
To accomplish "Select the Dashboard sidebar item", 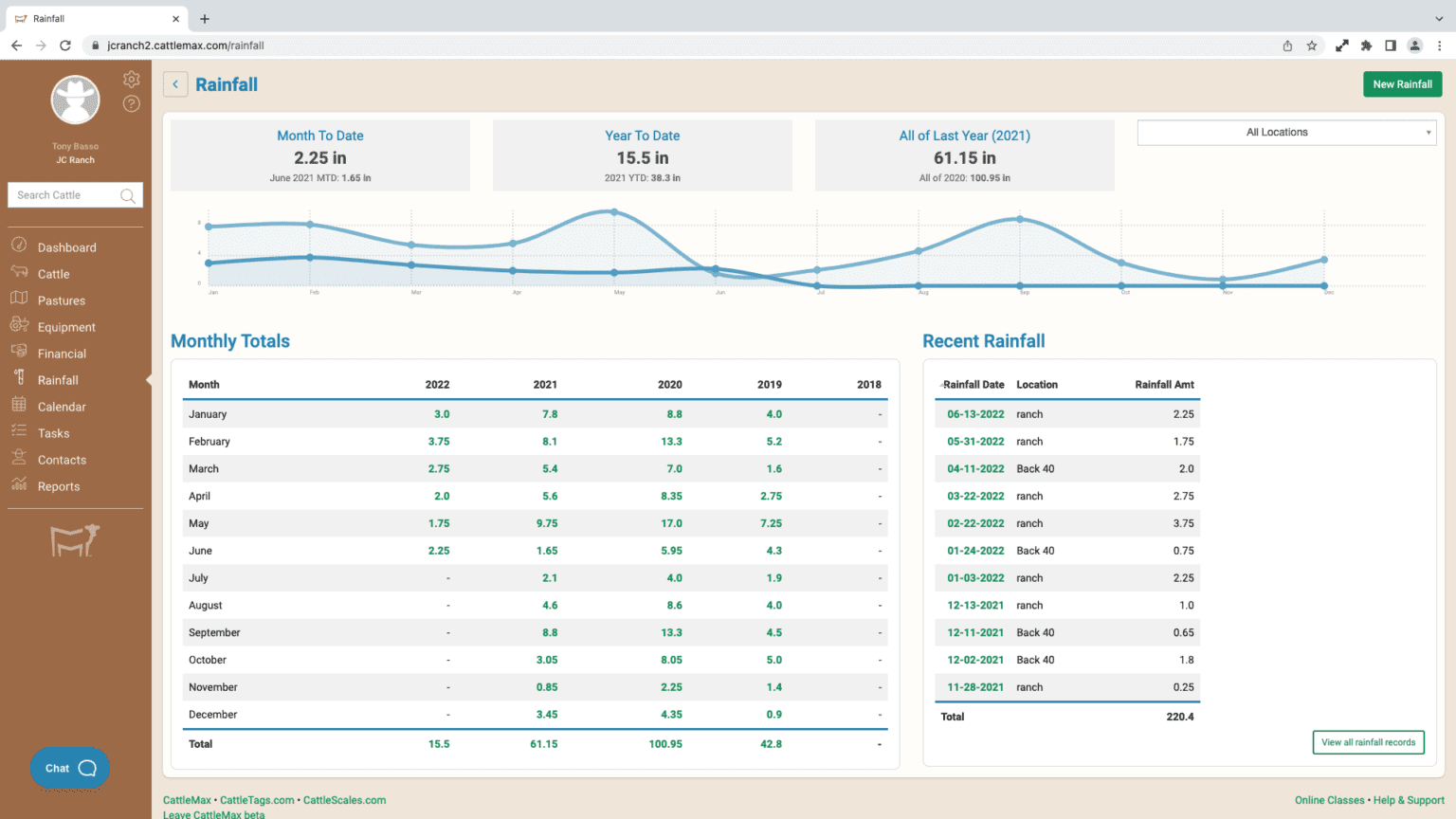I will [66, 246].
